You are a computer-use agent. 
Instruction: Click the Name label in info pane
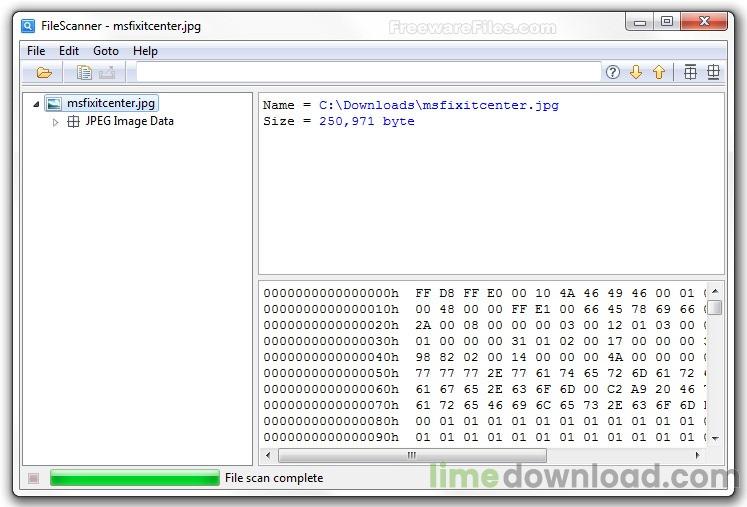click(x=279, y=105)
